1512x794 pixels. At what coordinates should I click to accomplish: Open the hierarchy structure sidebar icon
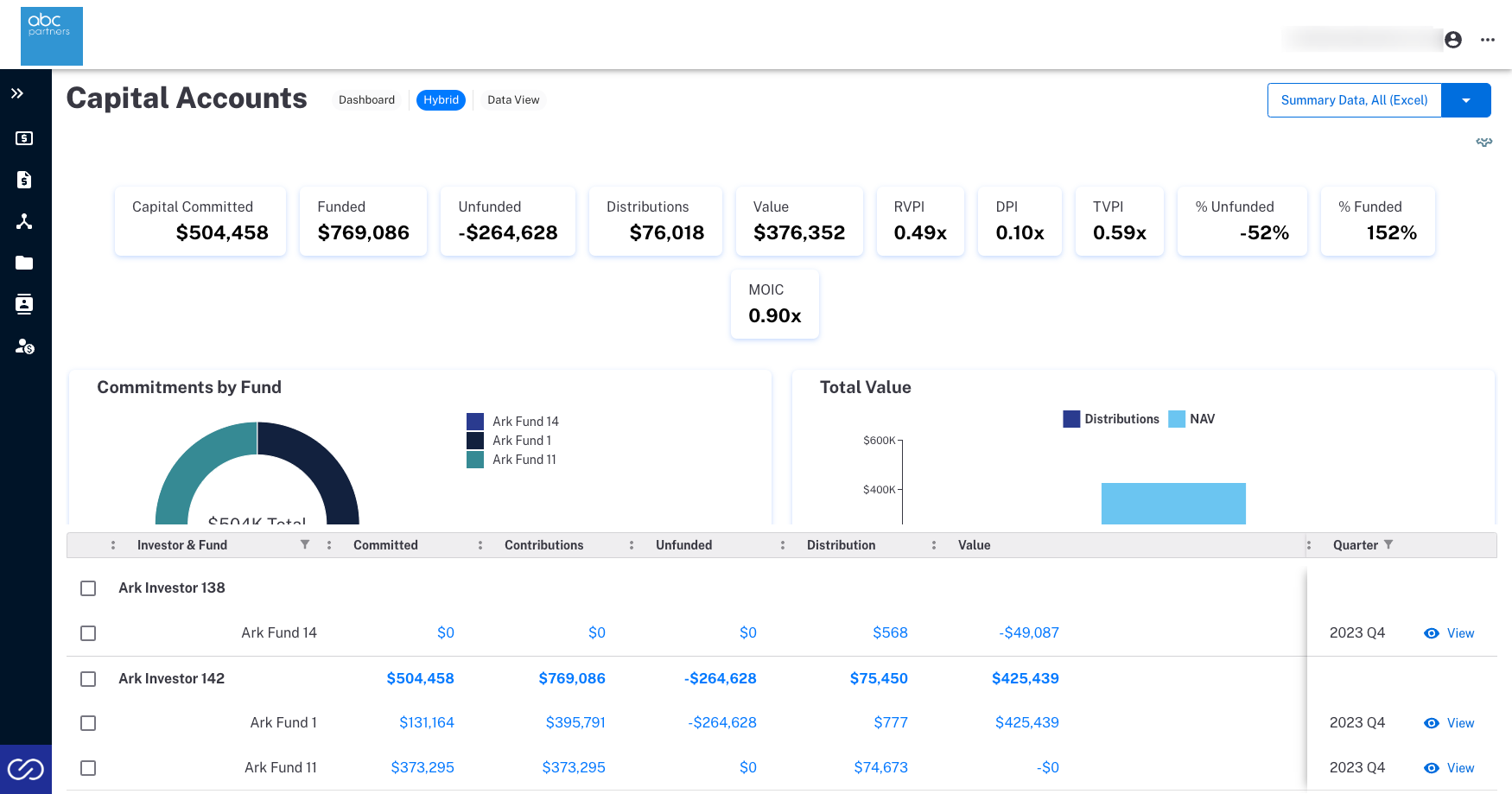pos(24,221)
